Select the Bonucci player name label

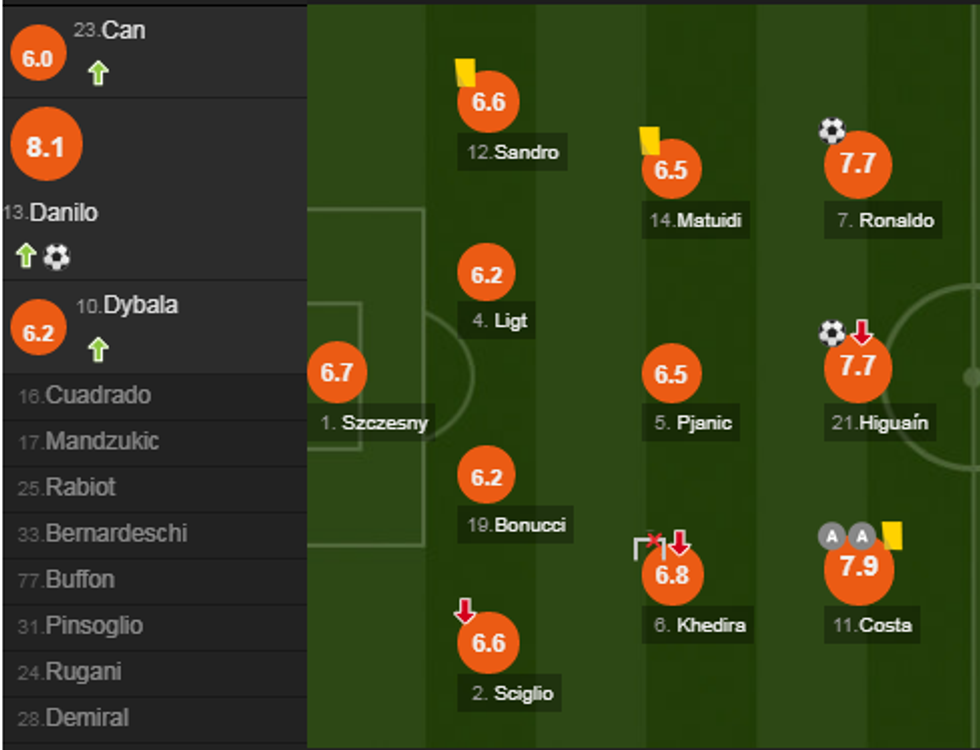click(x=530, y=524)
